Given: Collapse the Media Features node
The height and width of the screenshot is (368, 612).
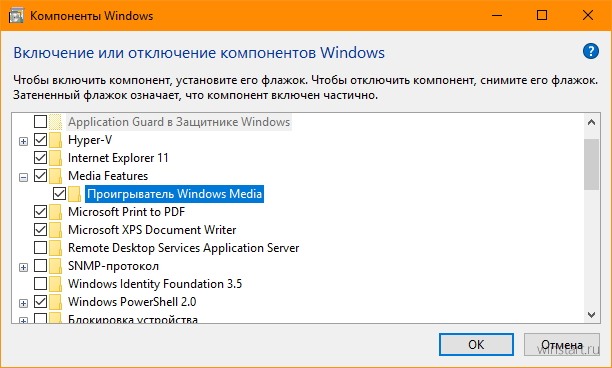Looking at the screenshot, I should [23, 178].
